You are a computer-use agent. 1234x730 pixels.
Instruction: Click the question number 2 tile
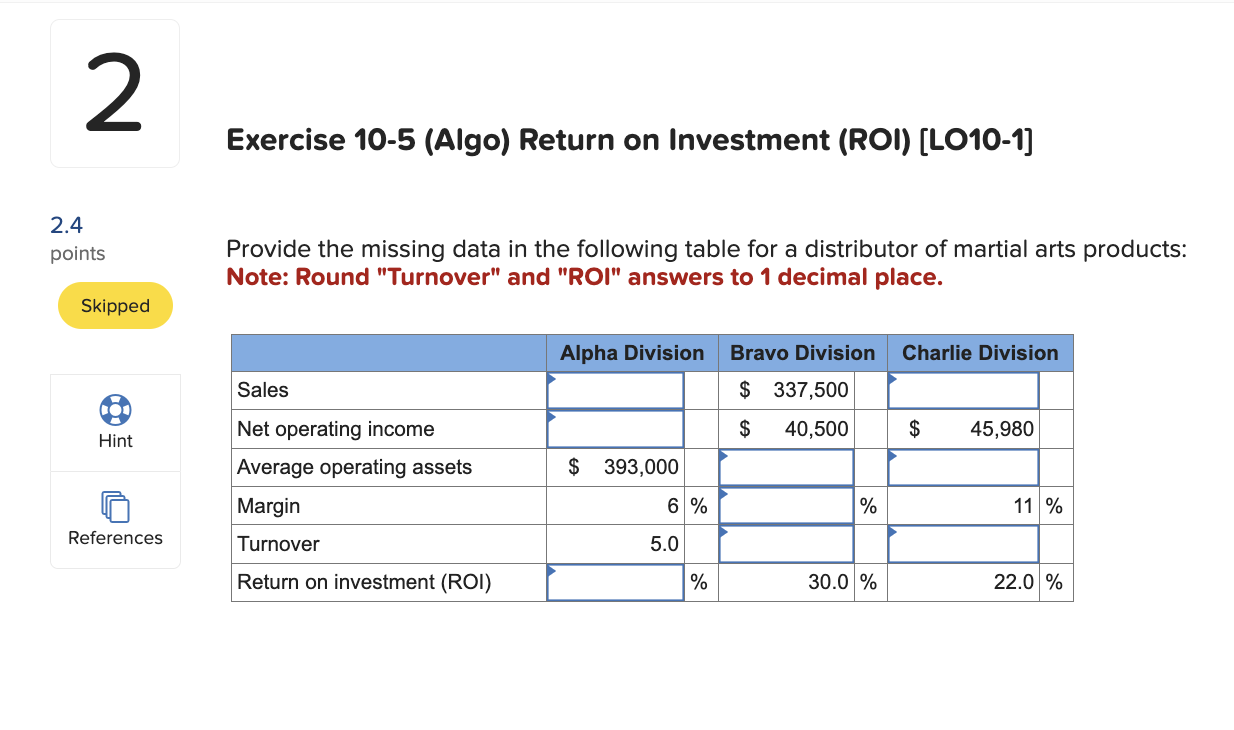(114, 92)
